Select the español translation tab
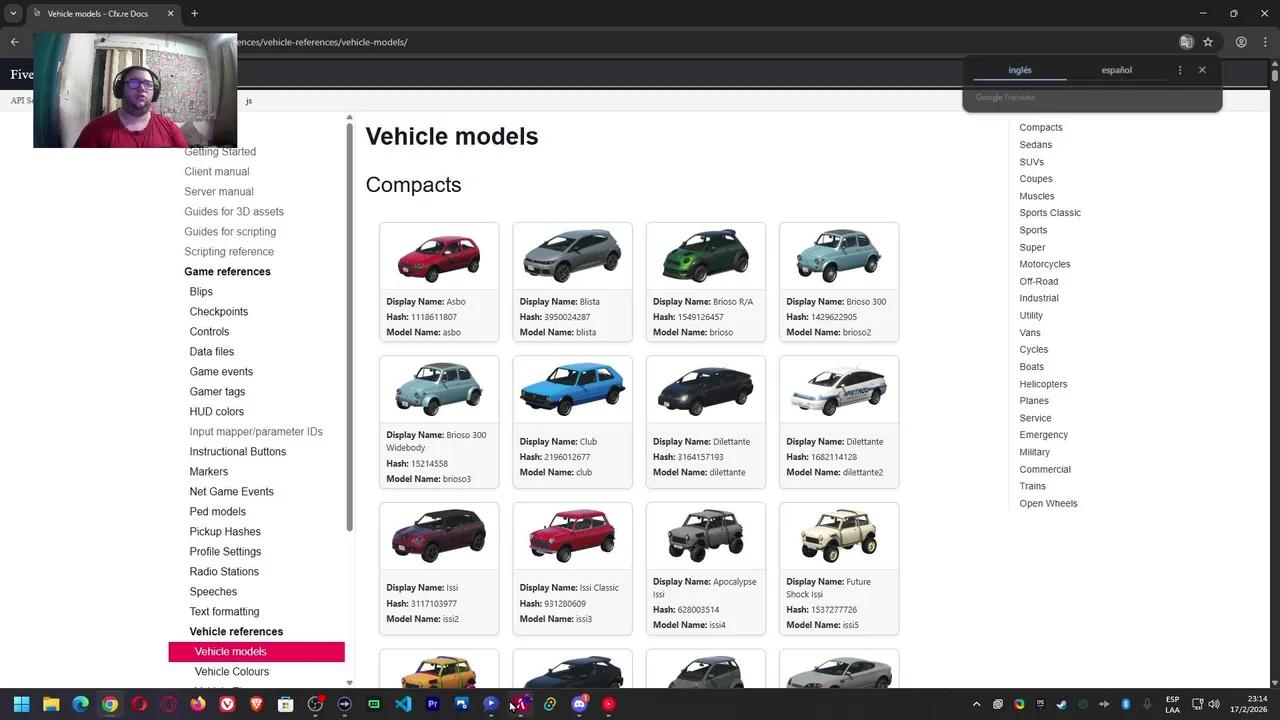The height and width of the screenshot is (720, 1280). 1116,70
